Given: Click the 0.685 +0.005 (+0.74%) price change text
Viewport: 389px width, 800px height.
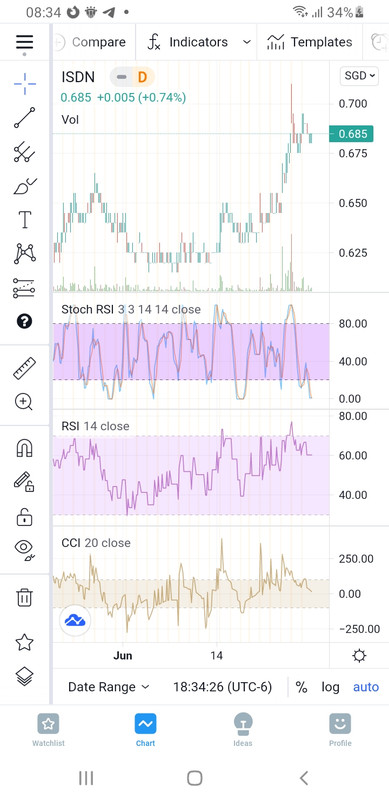Looking at the screenshot, I should tap(123, 97).
